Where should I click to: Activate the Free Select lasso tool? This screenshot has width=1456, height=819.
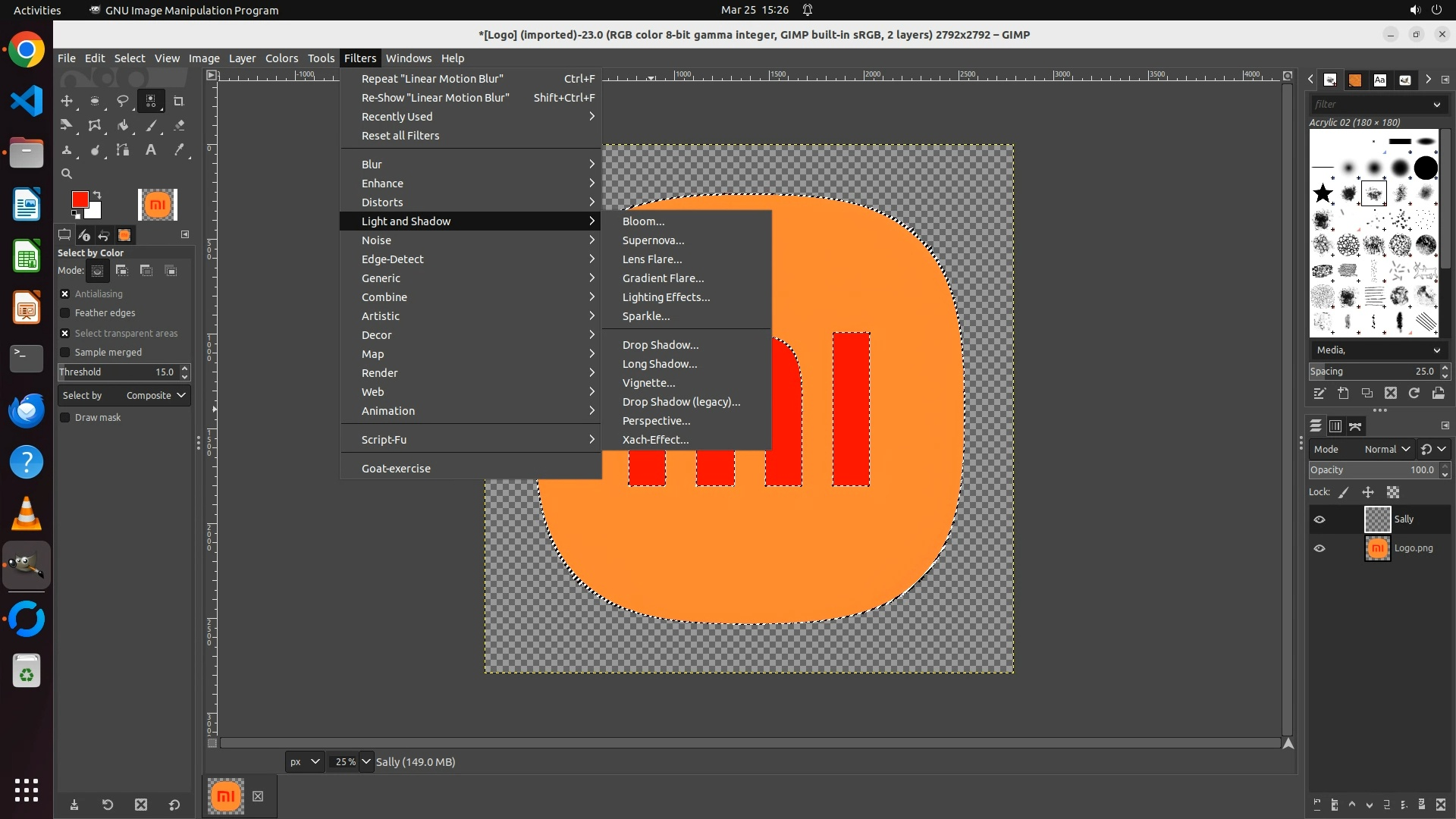123,101
